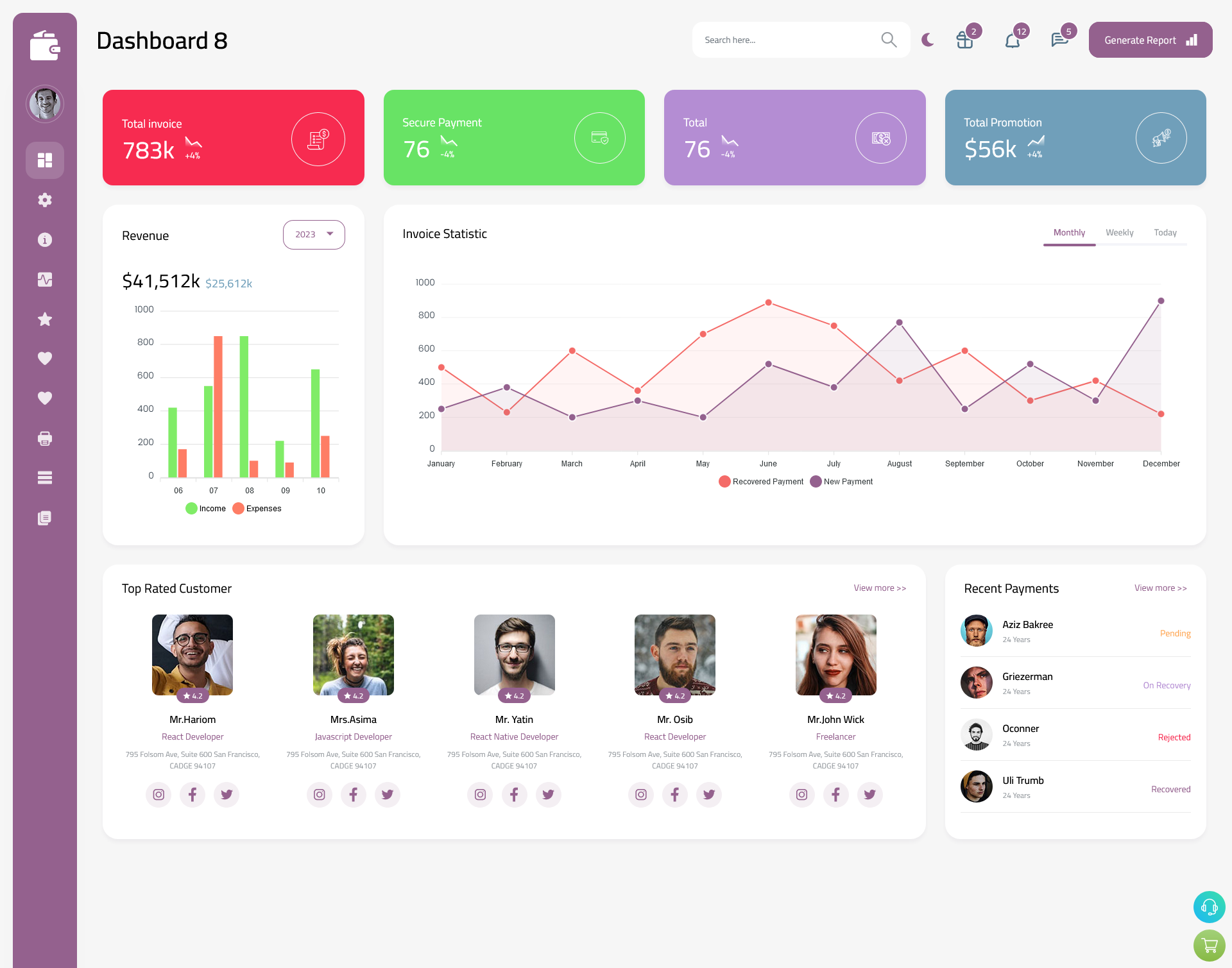Open notifications bell dropdown
The width and height of the screenshot is (1232, 968).
[x=1012, y=40]
